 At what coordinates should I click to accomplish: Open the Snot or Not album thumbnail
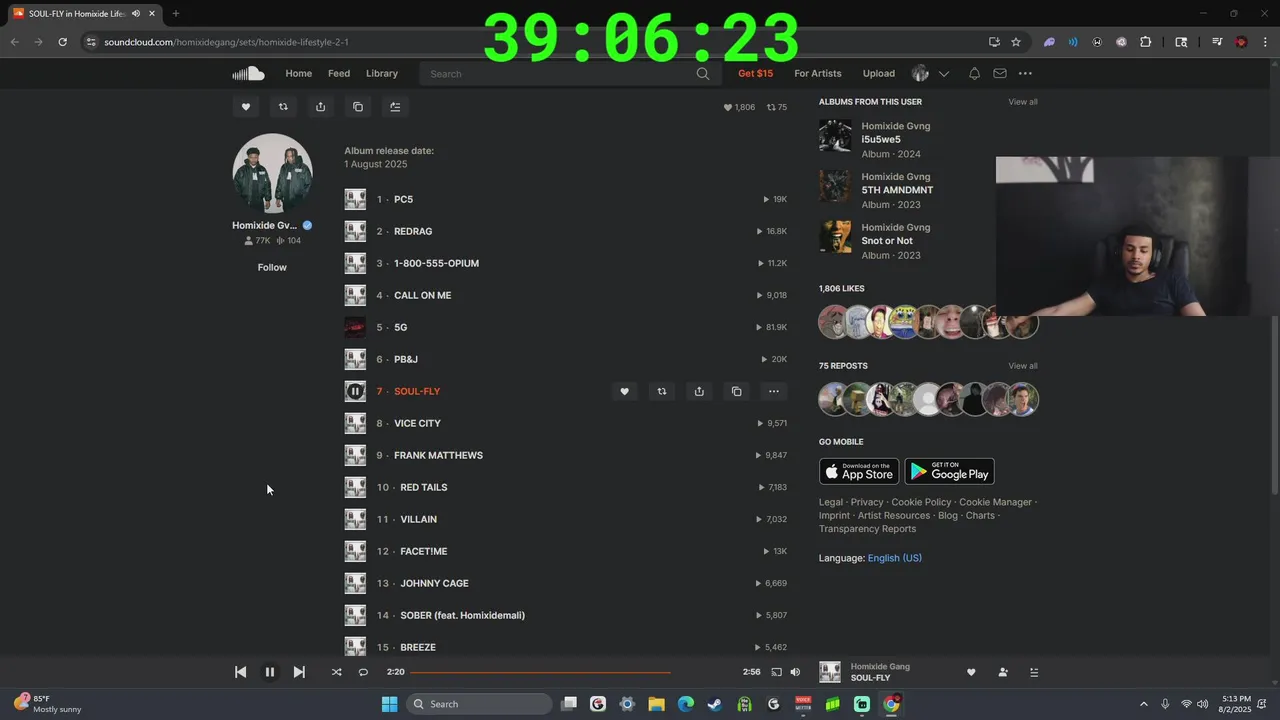(x=835, y=237)
